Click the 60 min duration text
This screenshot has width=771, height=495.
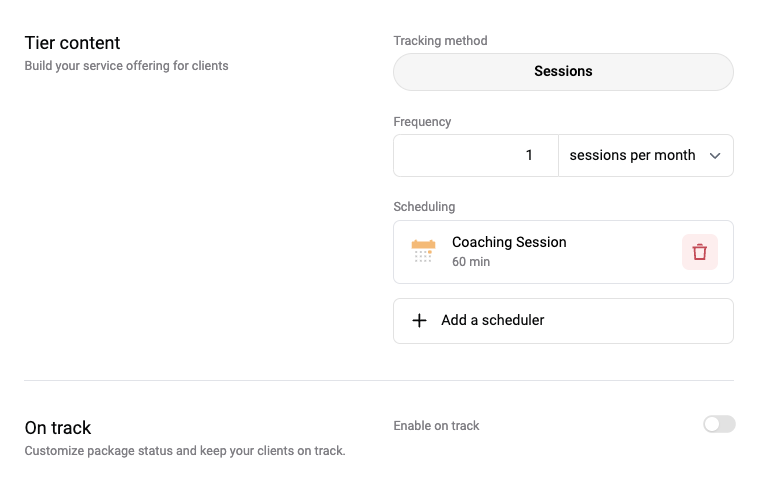tap(471, 262)
